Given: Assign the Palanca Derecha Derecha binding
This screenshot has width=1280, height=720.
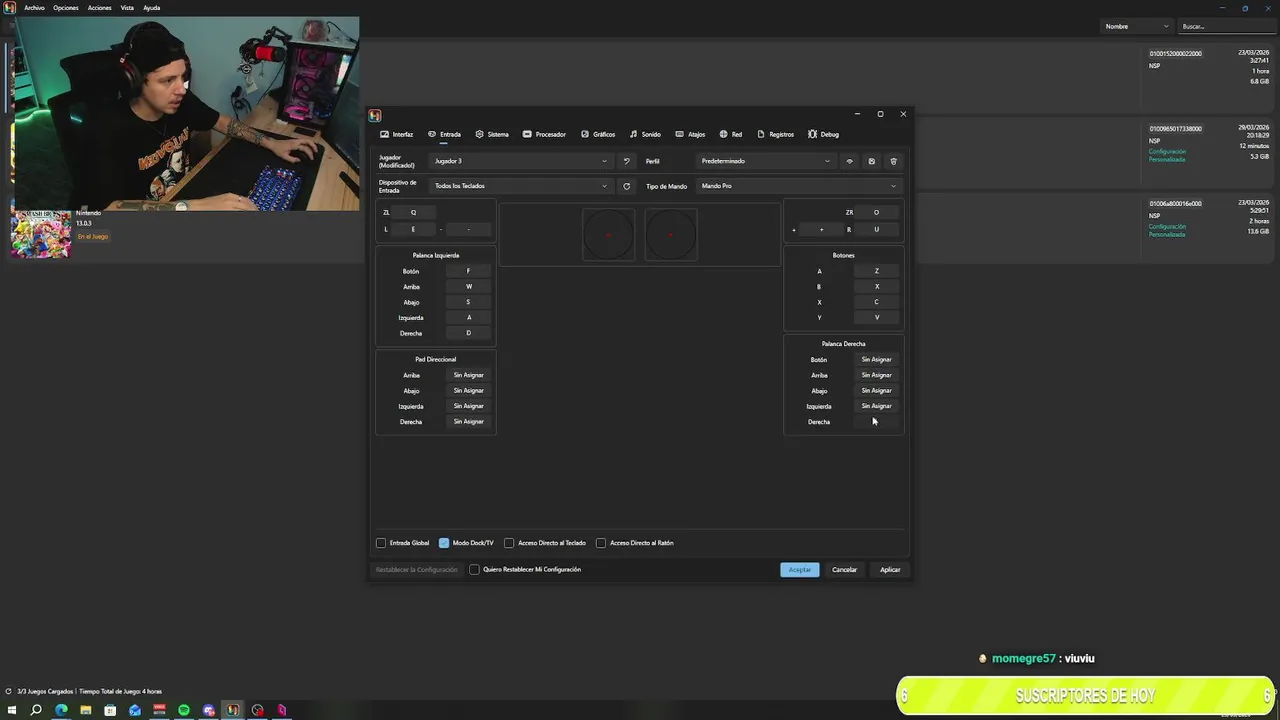Looking at the screenshot, I should tap(876, 422).
